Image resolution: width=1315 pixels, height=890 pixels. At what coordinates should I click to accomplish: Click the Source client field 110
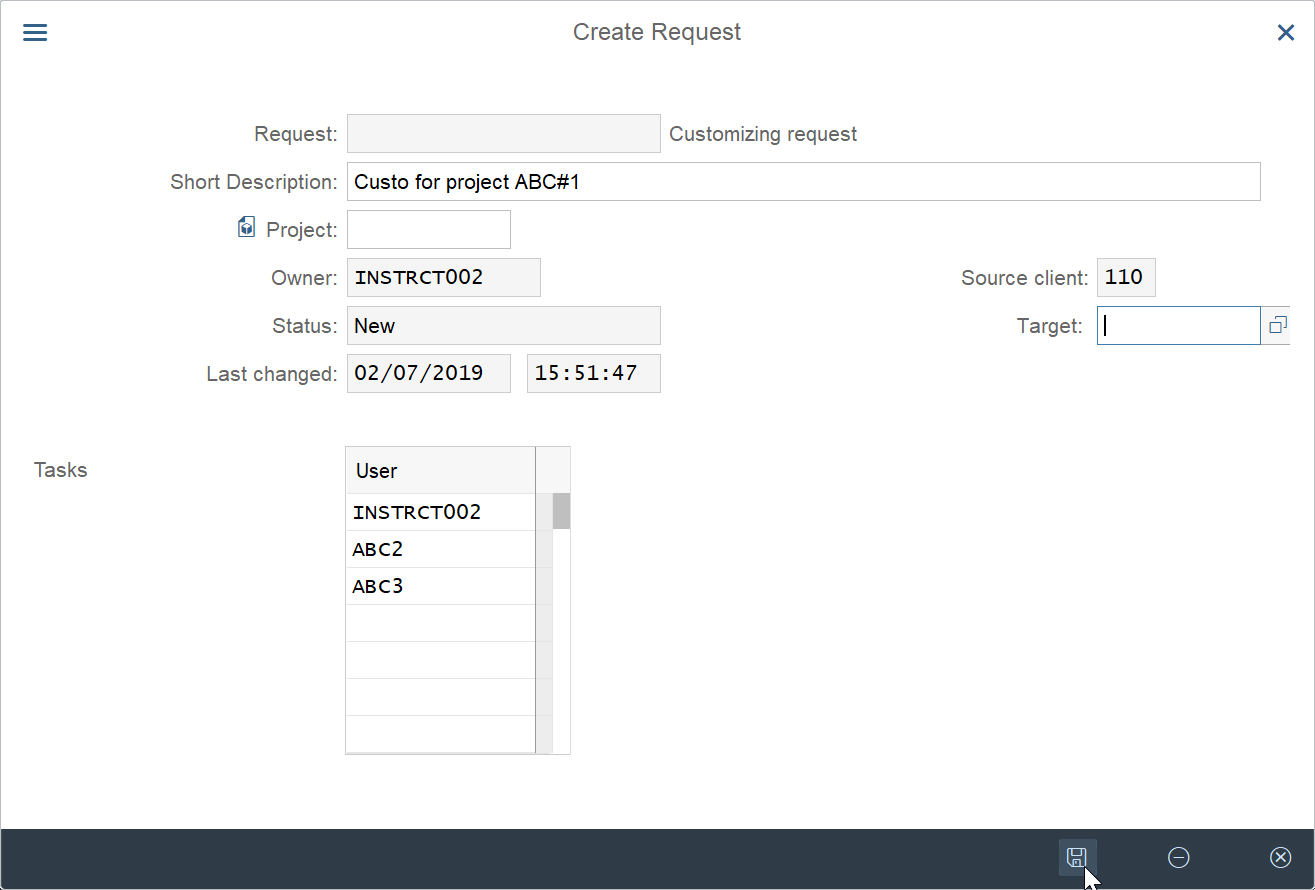click(1126, 277)
